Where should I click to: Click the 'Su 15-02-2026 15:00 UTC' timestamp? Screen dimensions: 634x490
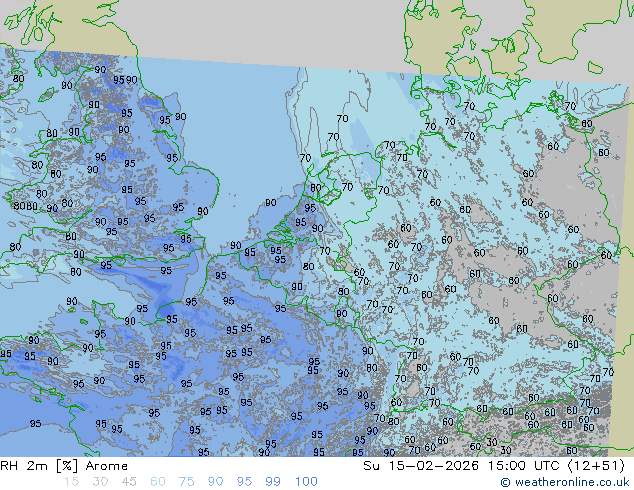pos(461,466)
